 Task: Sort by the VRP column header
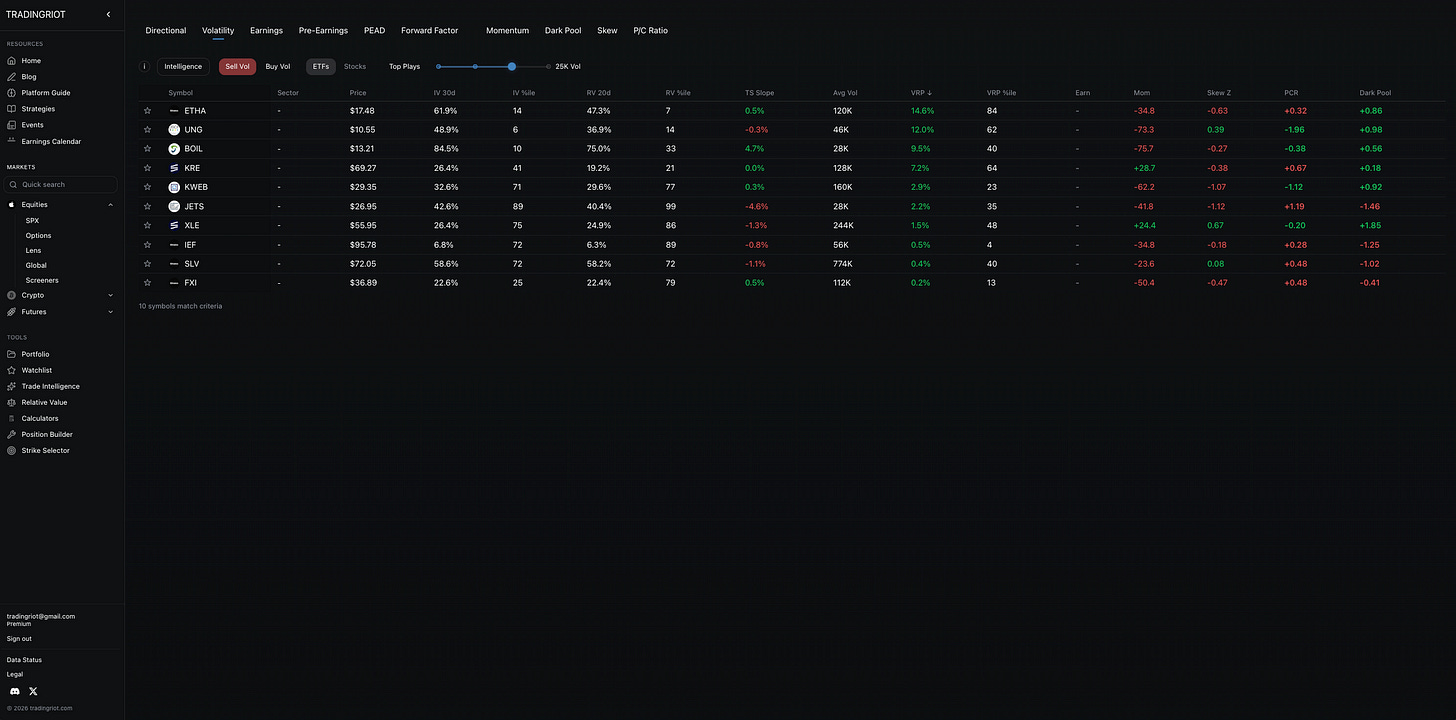pos(922,93)
